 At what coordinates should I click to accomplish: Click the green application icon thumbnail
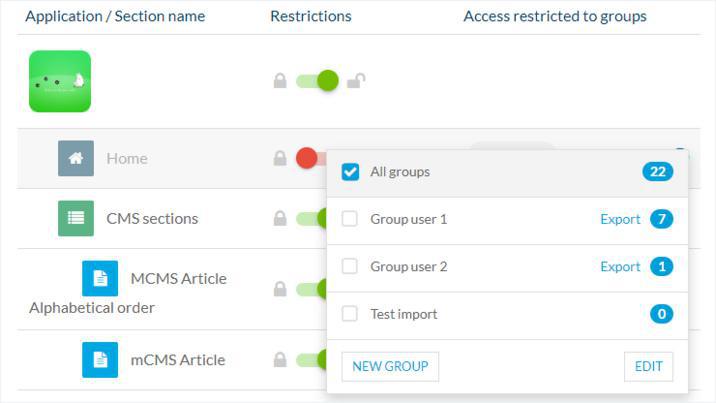click(x=60, y=81)
